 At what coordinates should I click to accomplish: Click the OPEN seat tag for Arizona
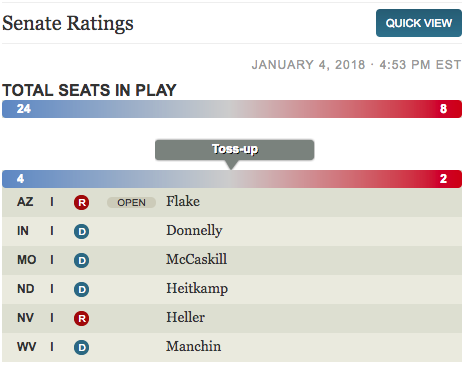(131, 202)
